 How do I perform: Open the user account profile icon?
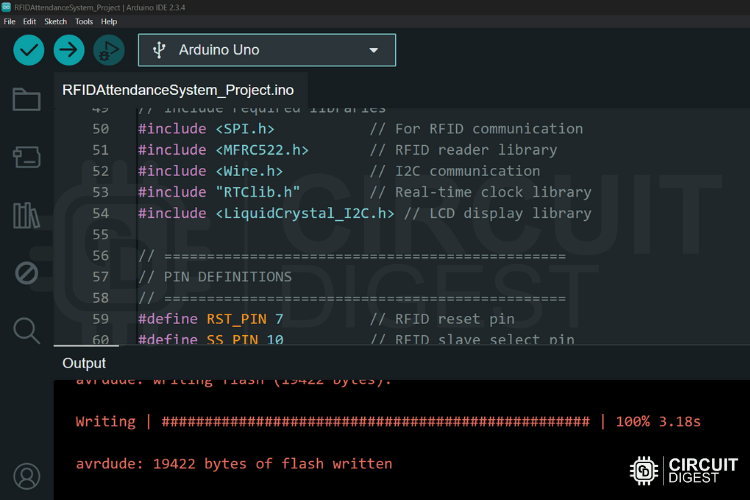[x=27, y=476]
